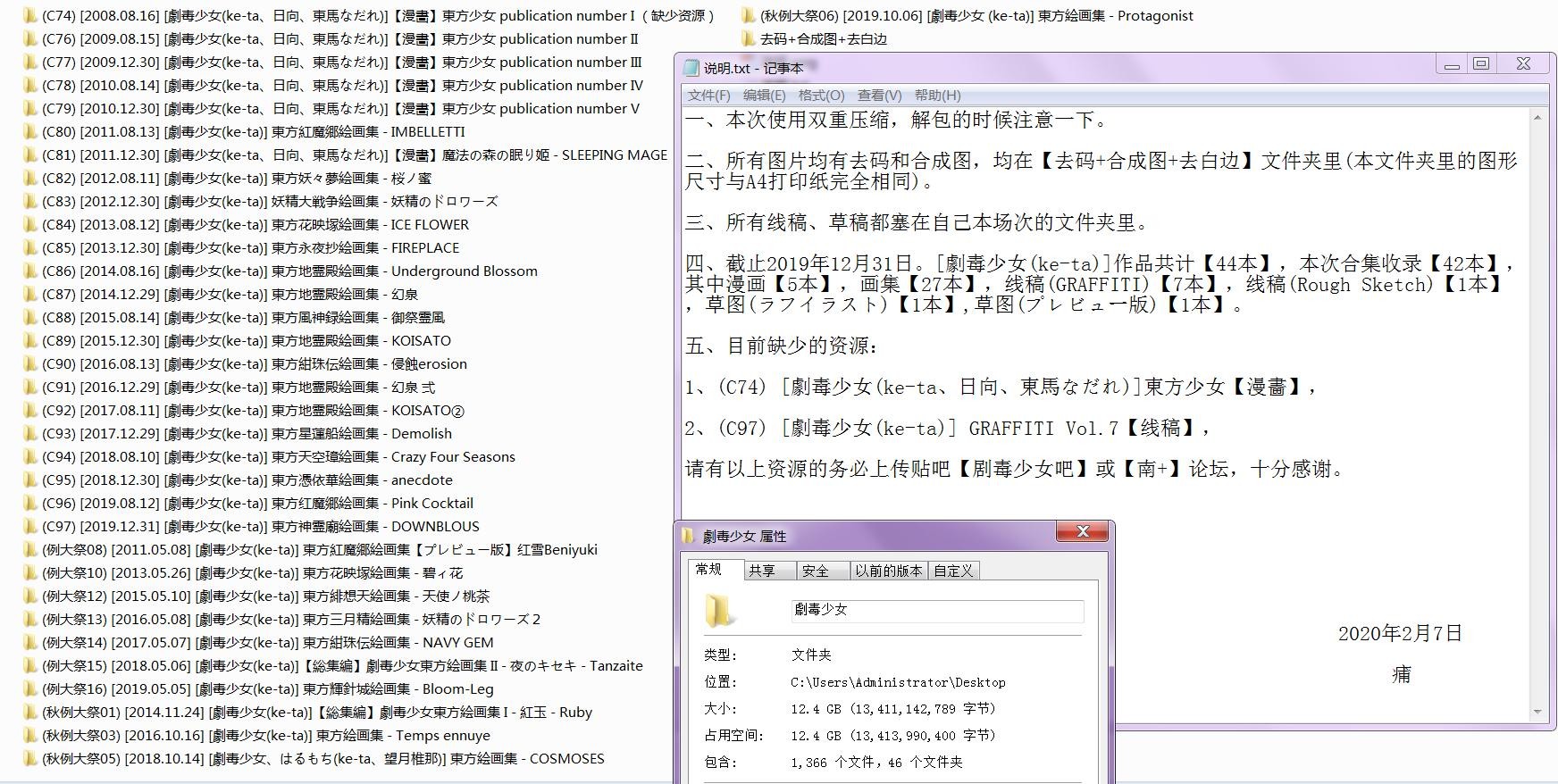Select the (C84) ICE FLOWER folder icon

click(30, 225)
